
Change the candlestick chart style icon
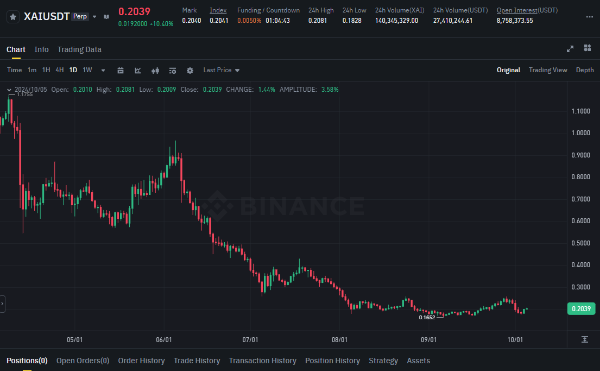click(x=155, y=70)
